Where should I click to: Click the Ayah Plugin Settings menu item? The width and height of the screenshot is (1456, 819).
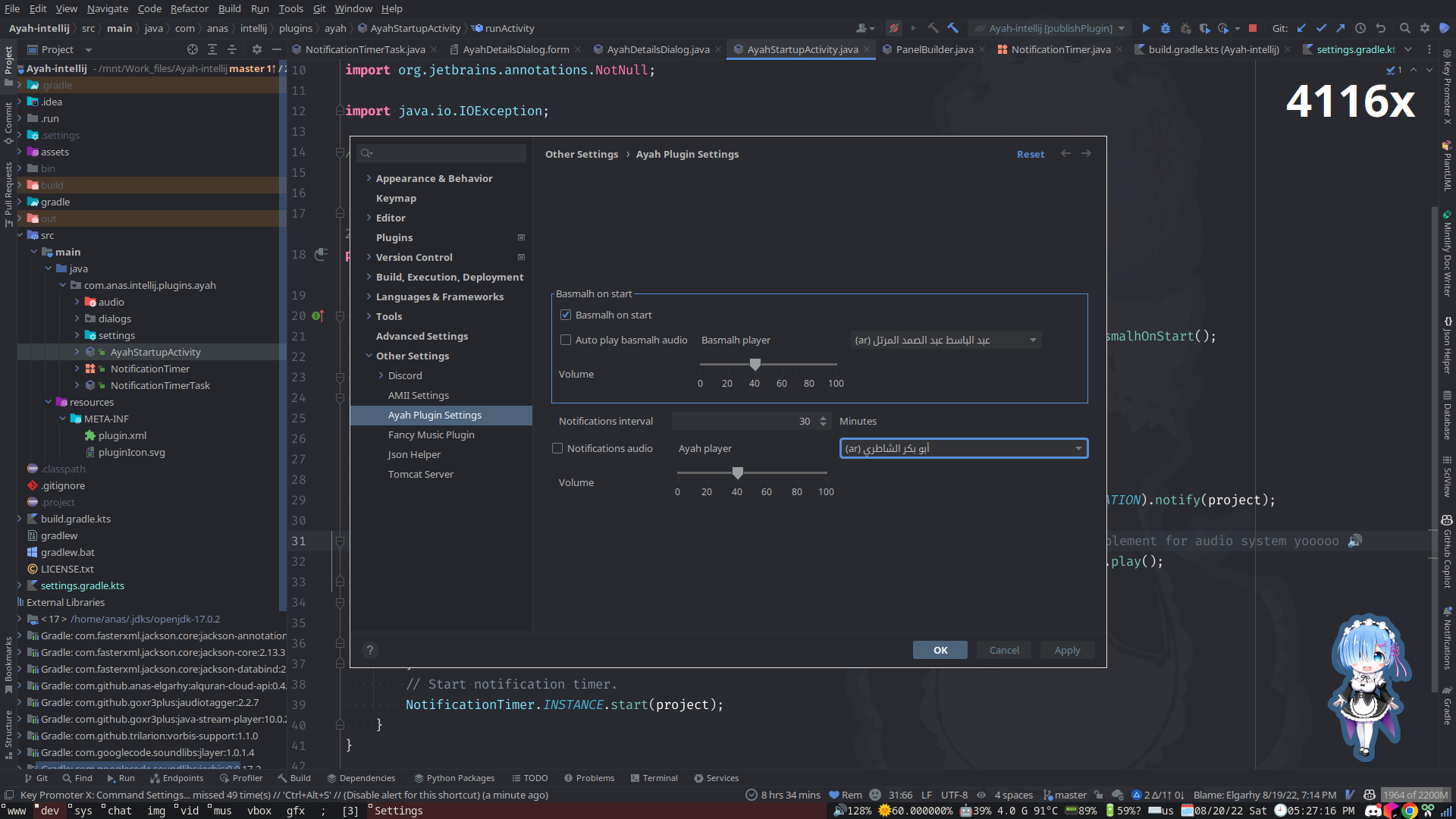[x=434, y=414]
